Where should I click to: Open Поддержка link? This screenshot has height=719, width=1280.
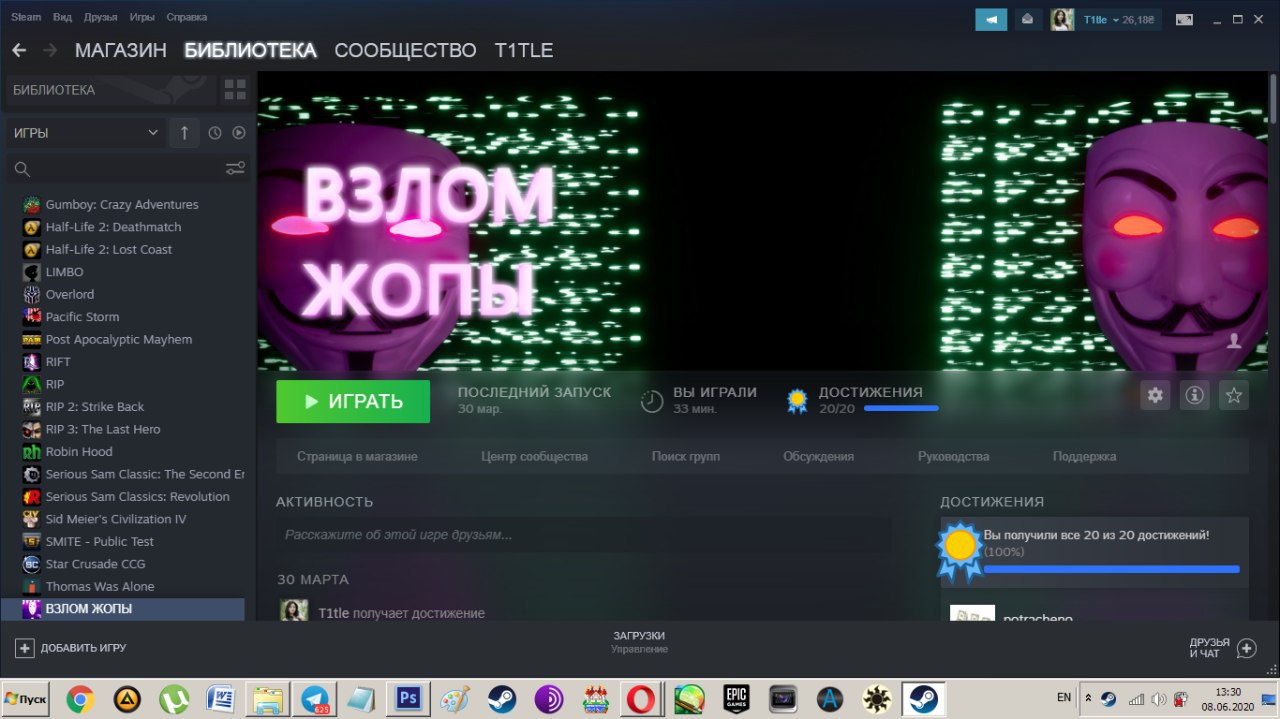[1084, 456]
